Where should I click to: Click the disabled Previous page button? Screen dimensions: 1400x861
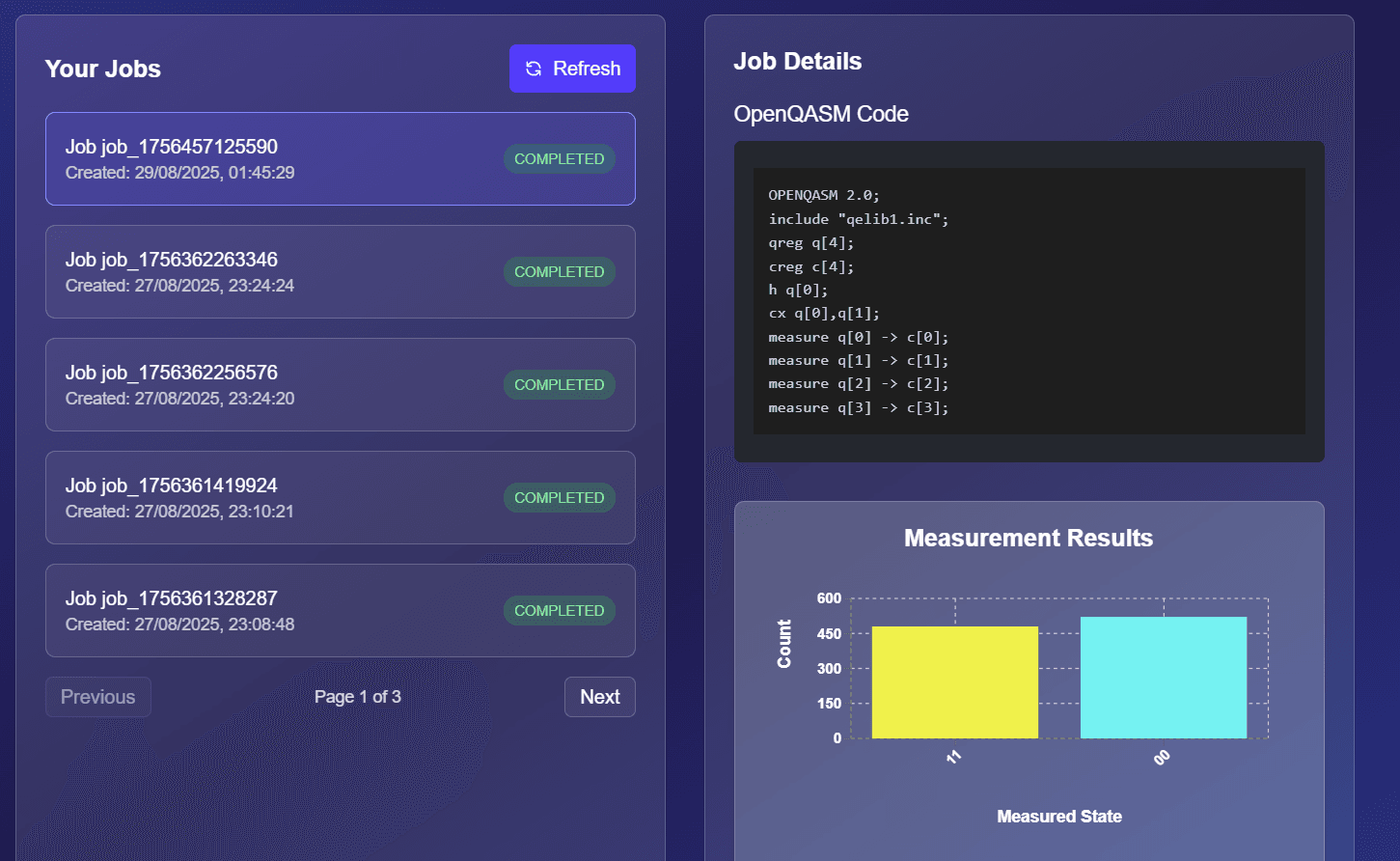pos(98,697)
